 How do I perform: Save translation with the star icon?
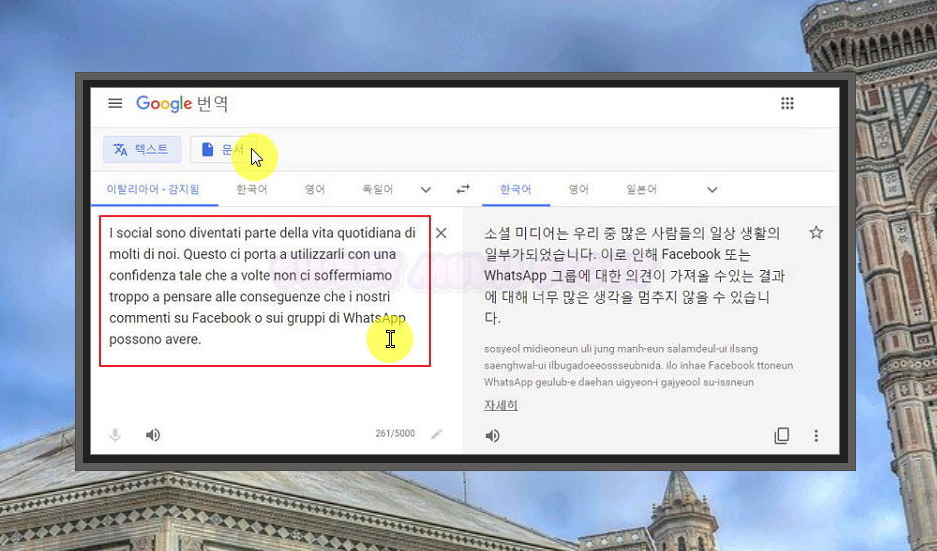816,232
